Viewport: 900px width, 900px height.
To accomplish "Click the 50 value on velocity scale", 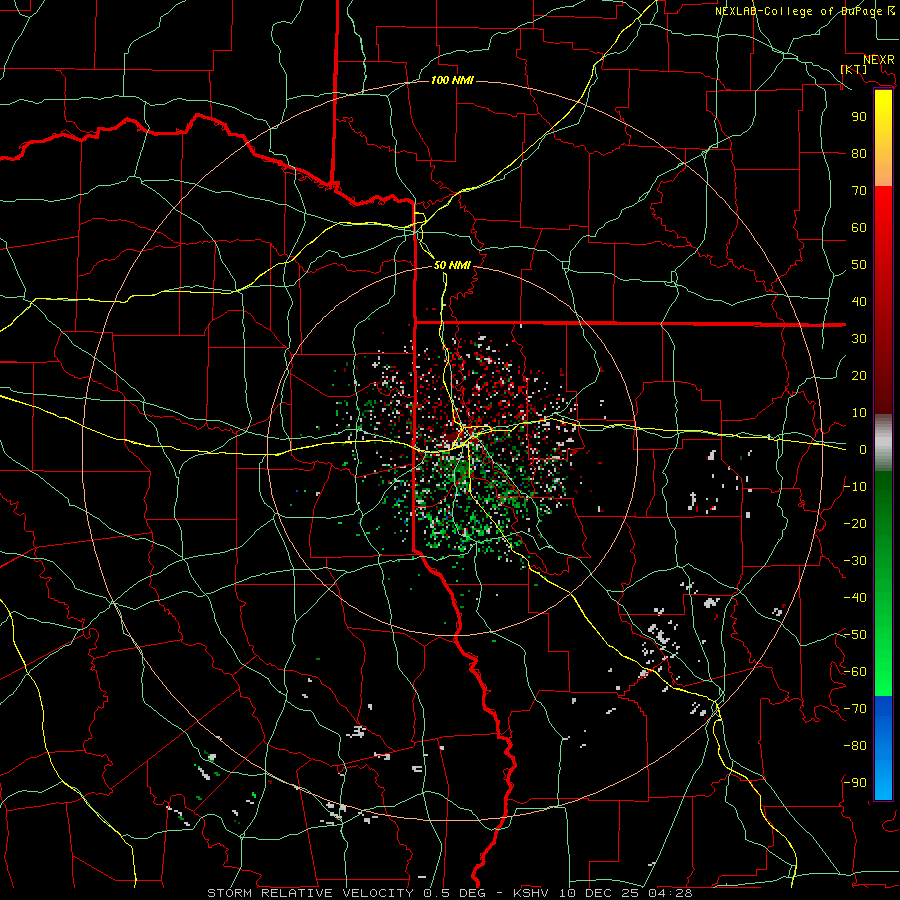I will (859, 265).
